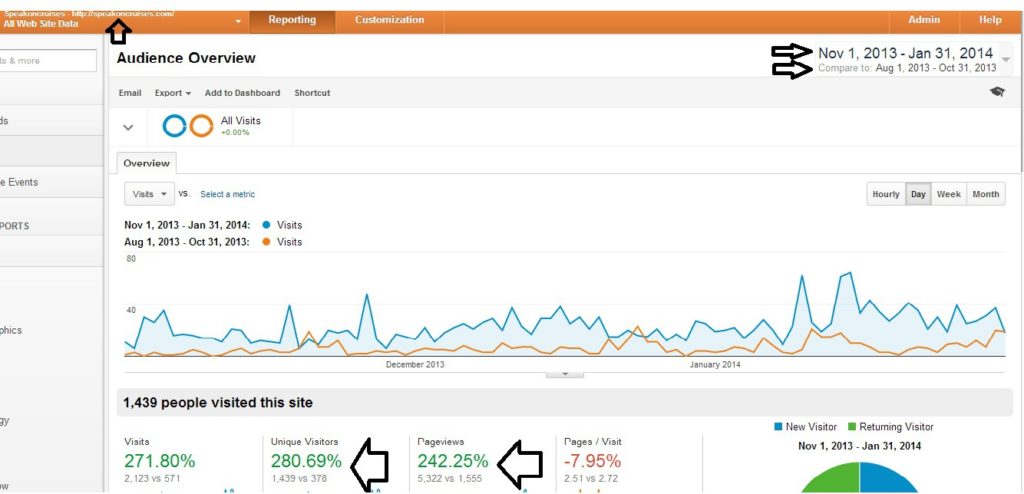Click the sidebar search input field

click(48, 61)
